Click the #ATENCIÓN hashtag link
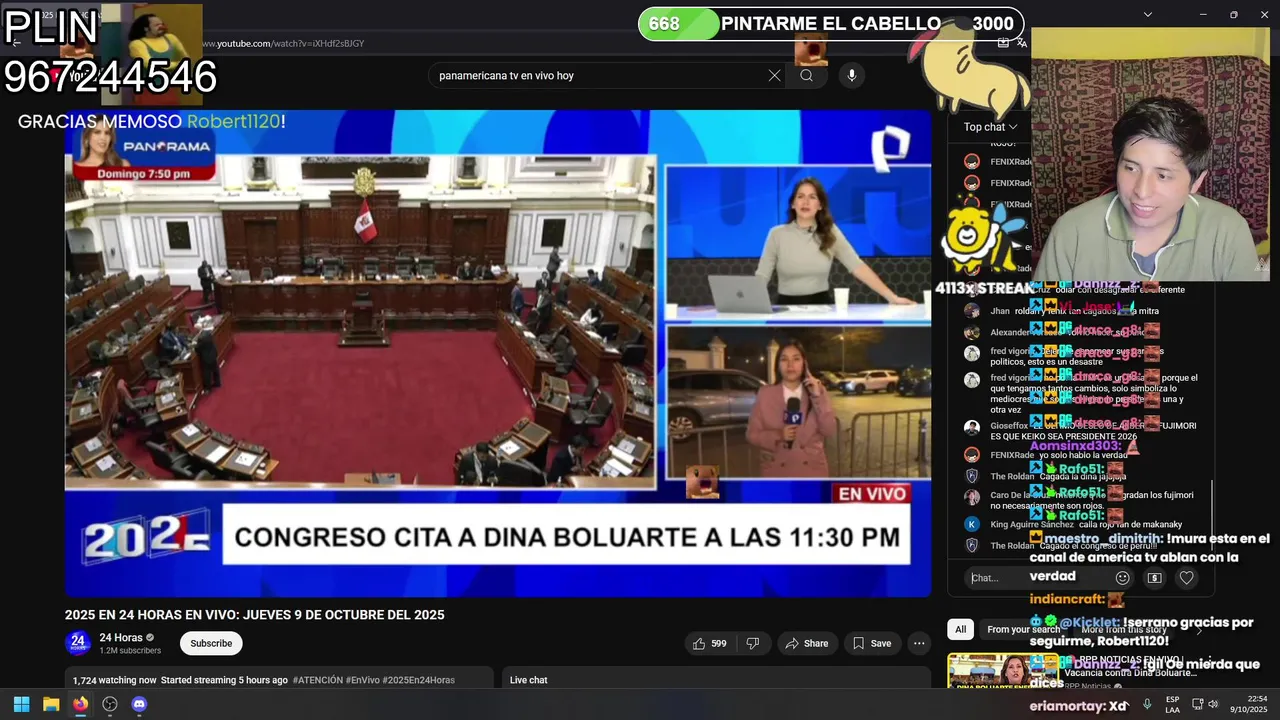Screen dimensions: 1280x720 (317, 680)
